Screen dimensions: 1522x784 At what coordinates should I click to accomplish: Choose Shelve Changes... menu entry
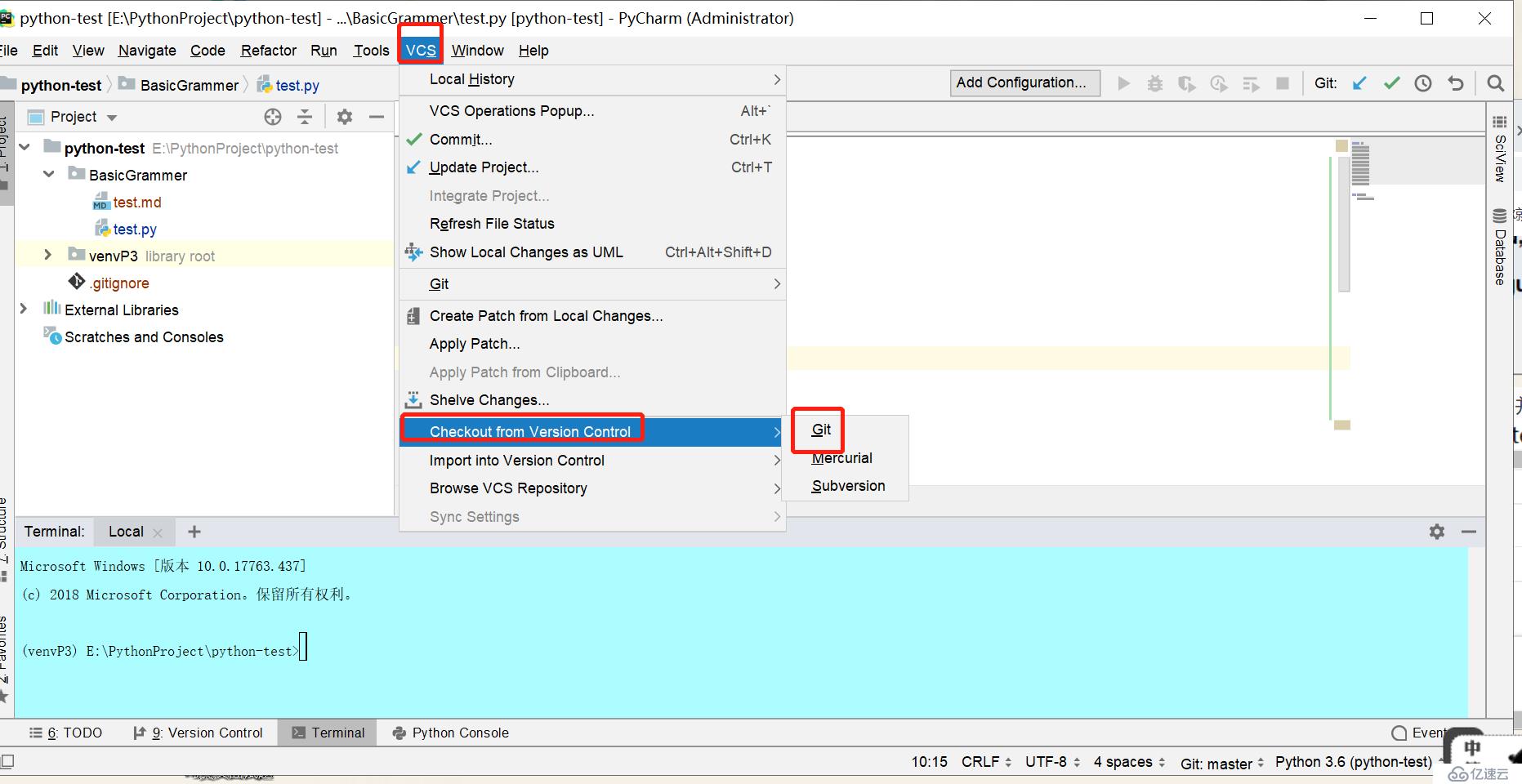[x=592, y=400]
